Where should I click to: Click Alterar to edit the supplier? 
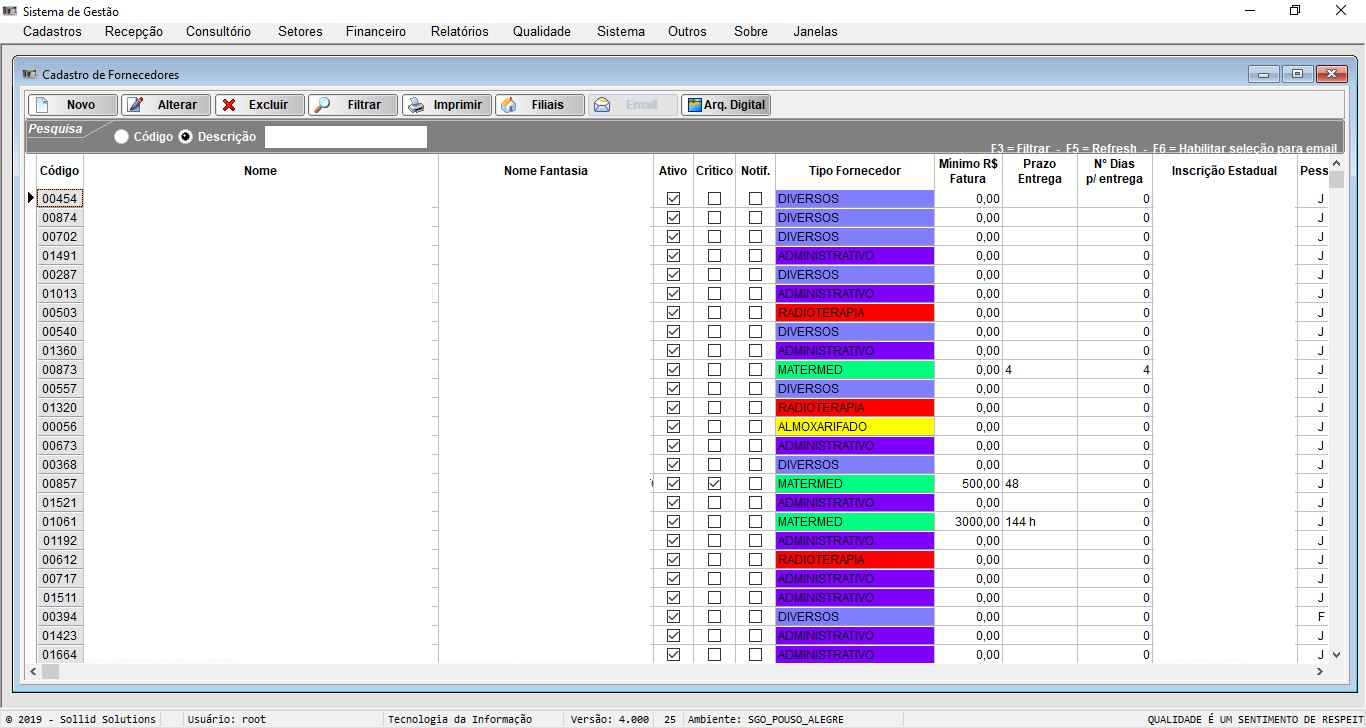pos(166,105)
